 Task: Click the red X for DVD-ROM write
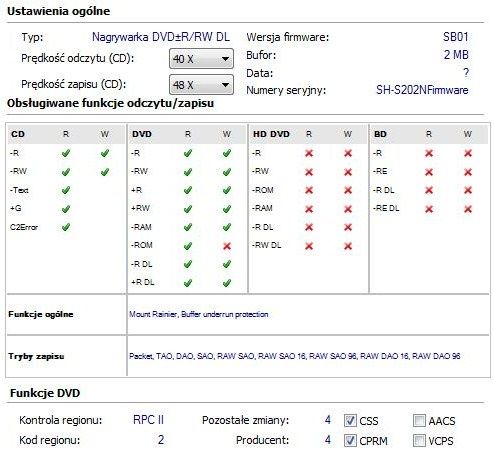click(x=227, y=246)
